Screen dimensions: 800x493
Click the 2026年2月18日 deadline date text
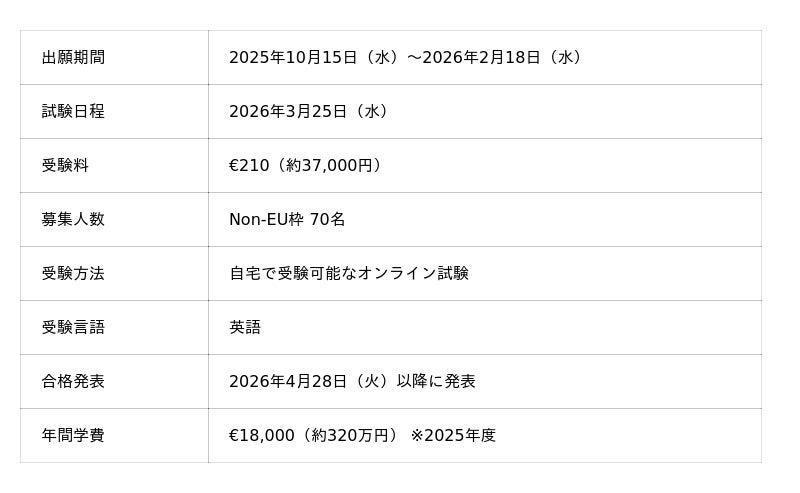tap(486, 57)
